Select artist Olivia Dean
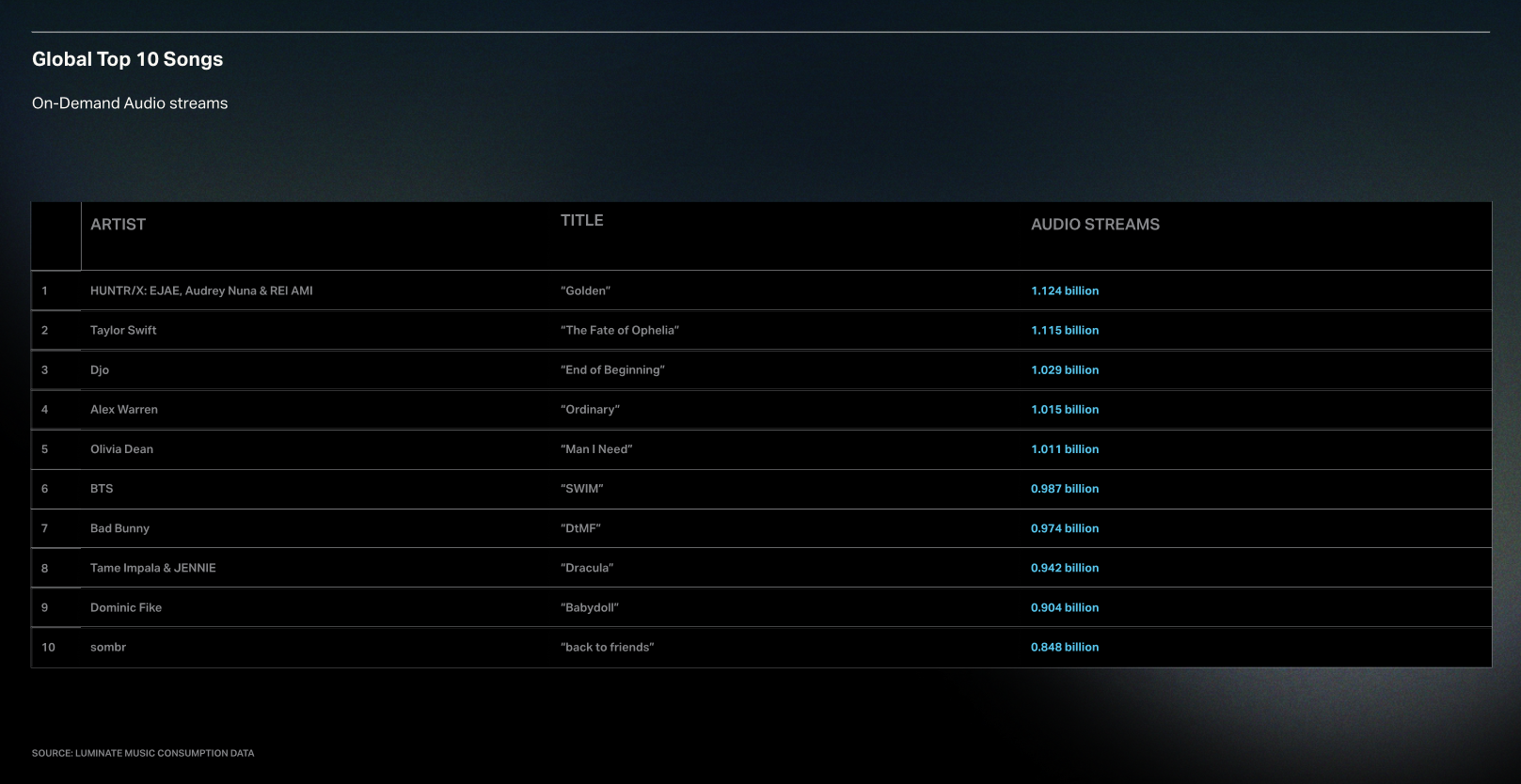The width and height of the screenshot is (1521, 784). pyautogui.click(x=121, y=448)
